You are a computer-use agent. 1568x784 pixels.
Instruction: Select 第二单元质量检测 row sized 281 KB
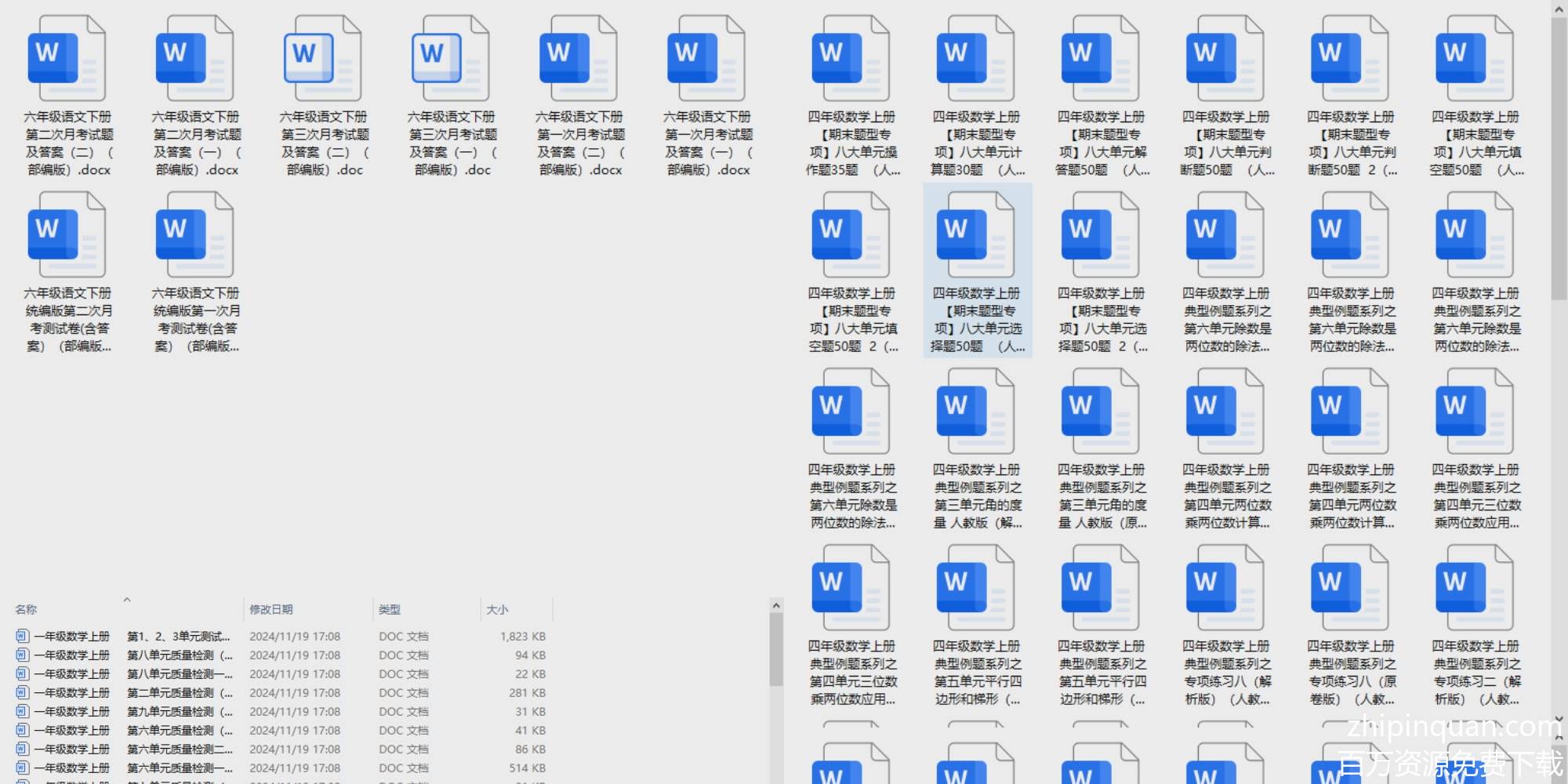click(180, 692)
